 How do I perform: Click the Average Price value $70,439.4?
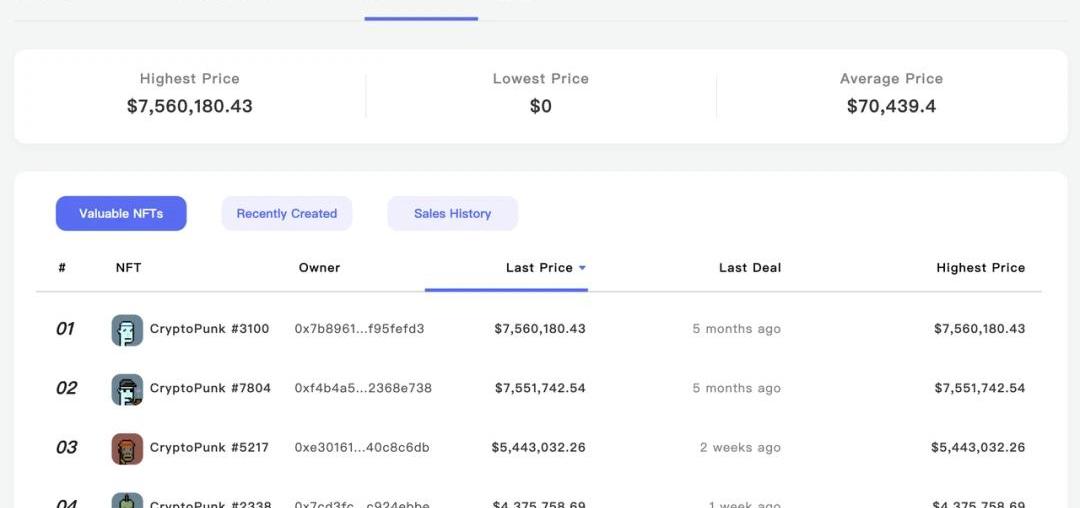click(891, 106)
